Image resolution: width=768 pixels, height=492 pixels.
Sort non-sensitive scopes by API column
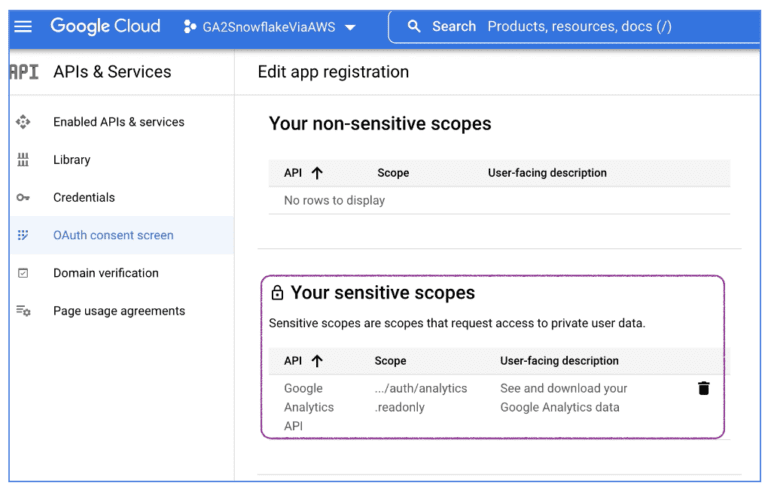[x=293, y=173]
